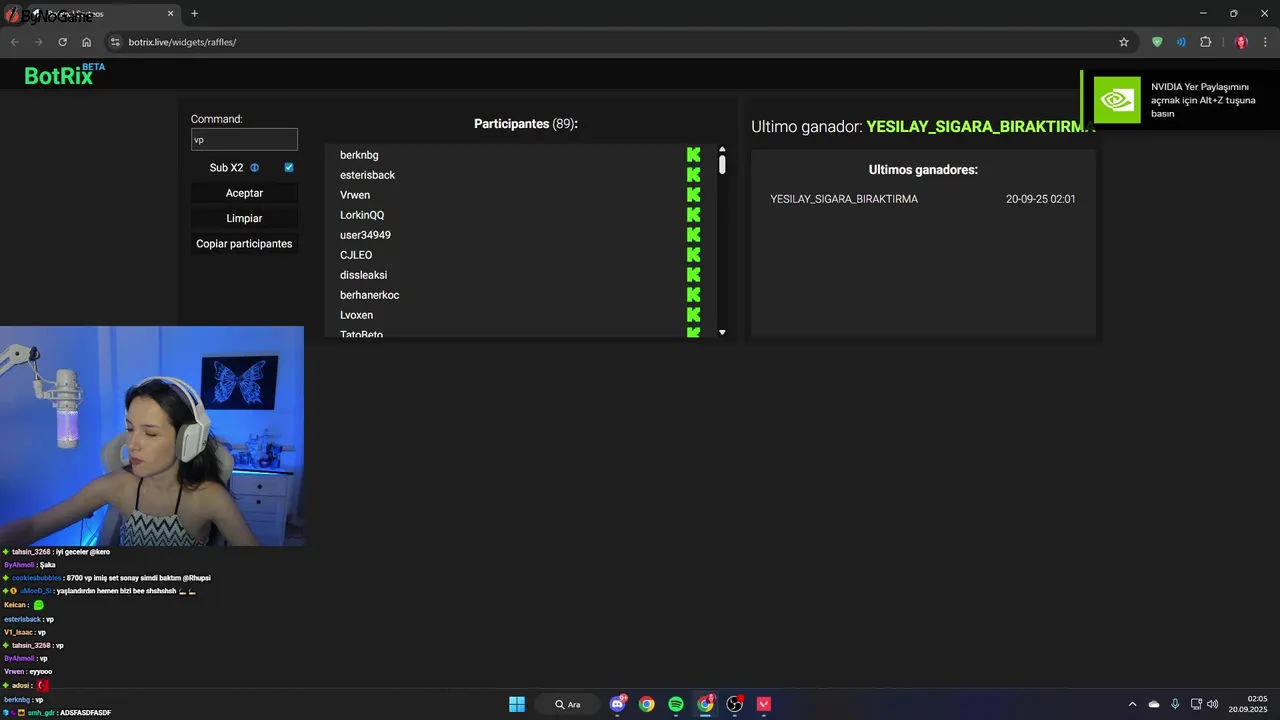Viewport: 1280px width, 720px height.
Task: Click the second Chrome taskbar icon with avatar
Action: 705,704
